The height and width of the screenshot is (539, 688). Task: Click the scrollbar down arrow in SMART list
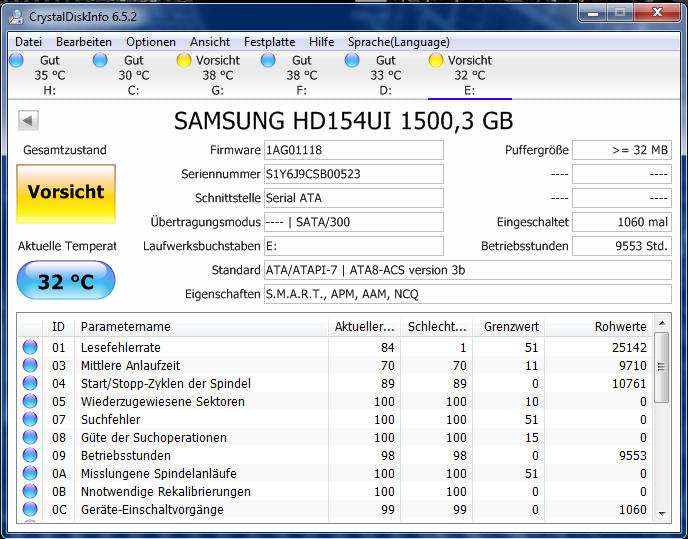pos(662,514)
